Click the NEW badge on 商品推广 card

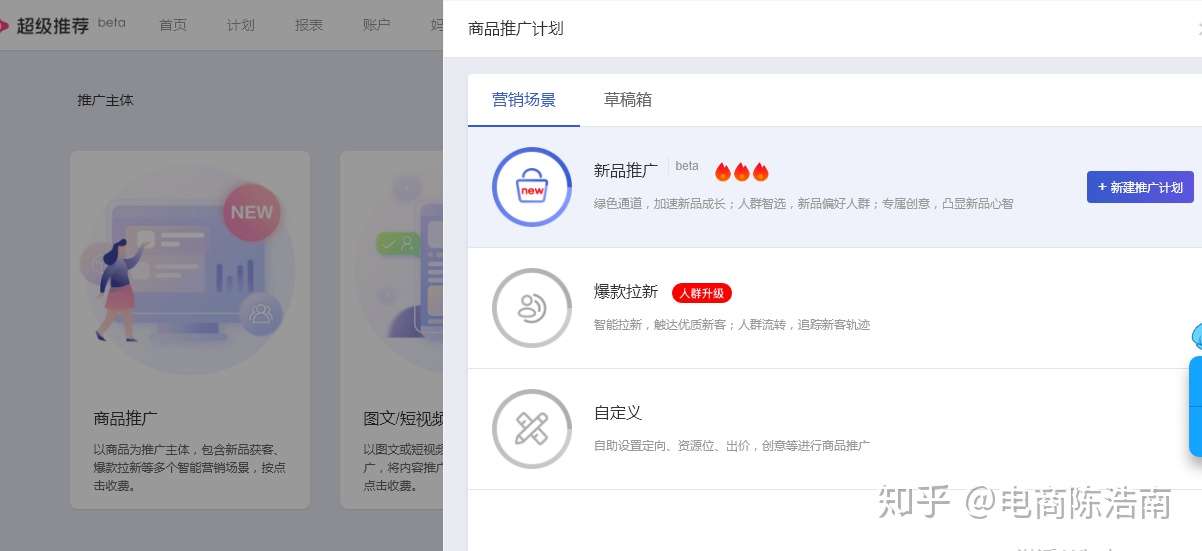click(252, 212)
